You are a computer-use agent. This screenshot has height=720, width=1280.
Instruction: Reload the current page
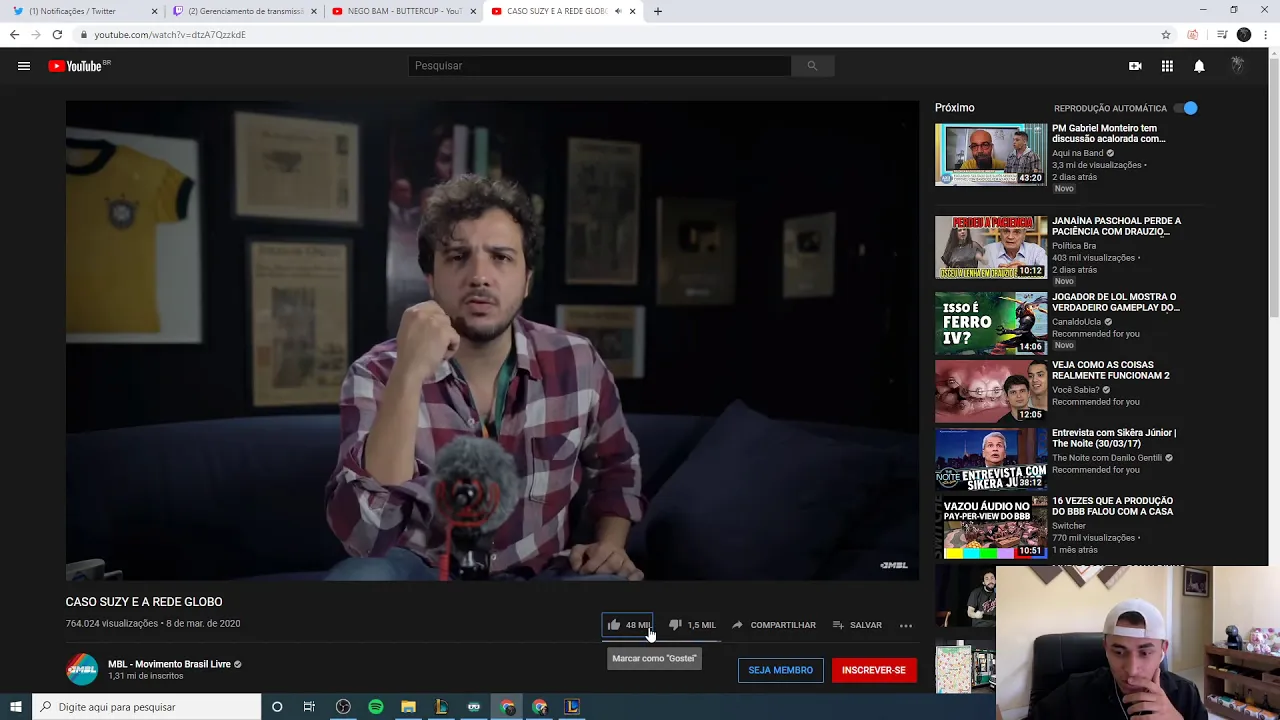(x=57, y=34)
